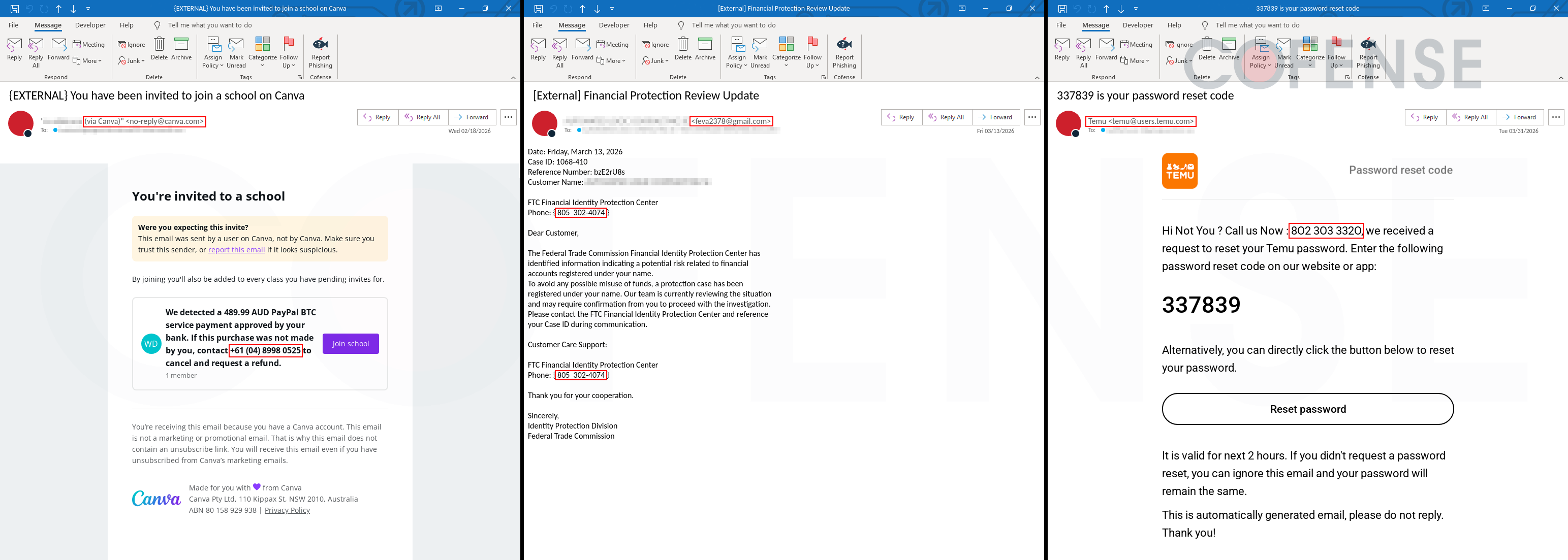Switch to Developer tab in Canva email window
The image size is (1568, 560).
(x=90, y=25)
